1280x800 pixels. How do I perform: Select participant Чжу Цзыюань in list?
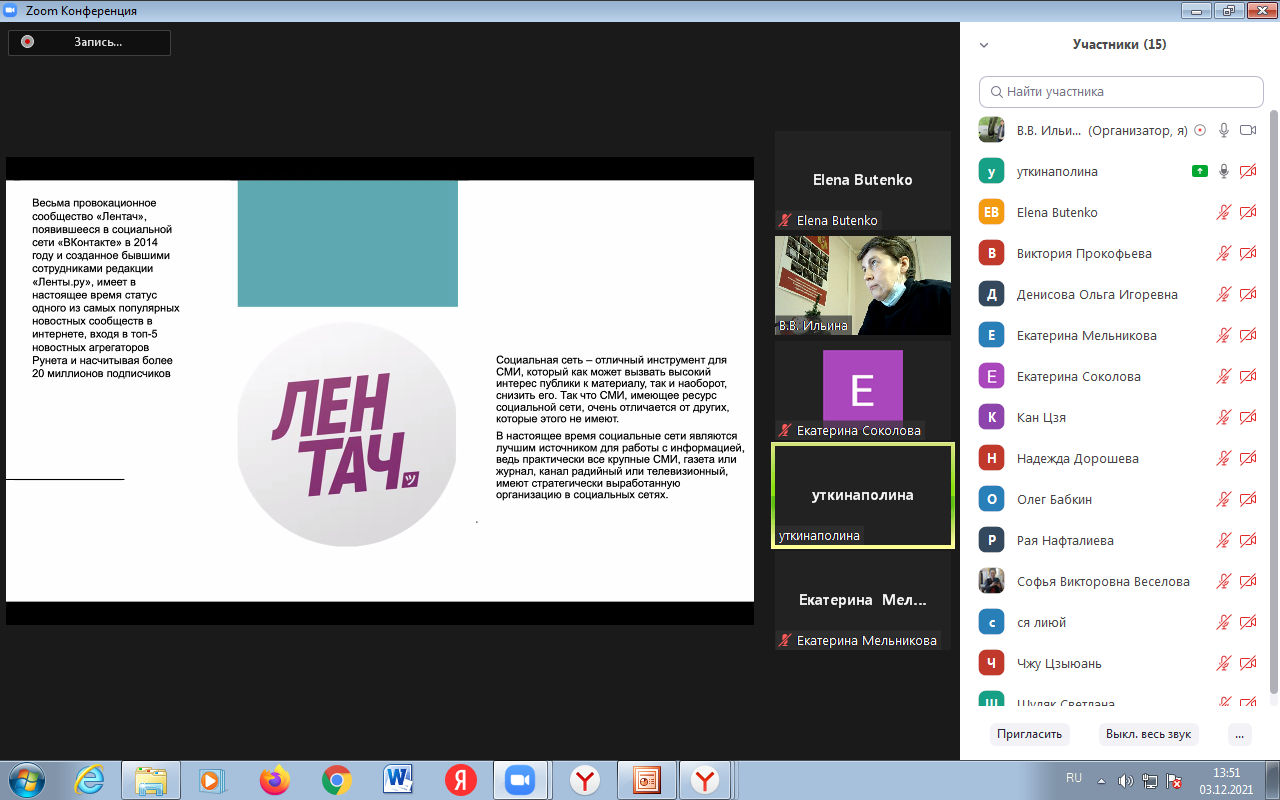(x=1115, y=663)
